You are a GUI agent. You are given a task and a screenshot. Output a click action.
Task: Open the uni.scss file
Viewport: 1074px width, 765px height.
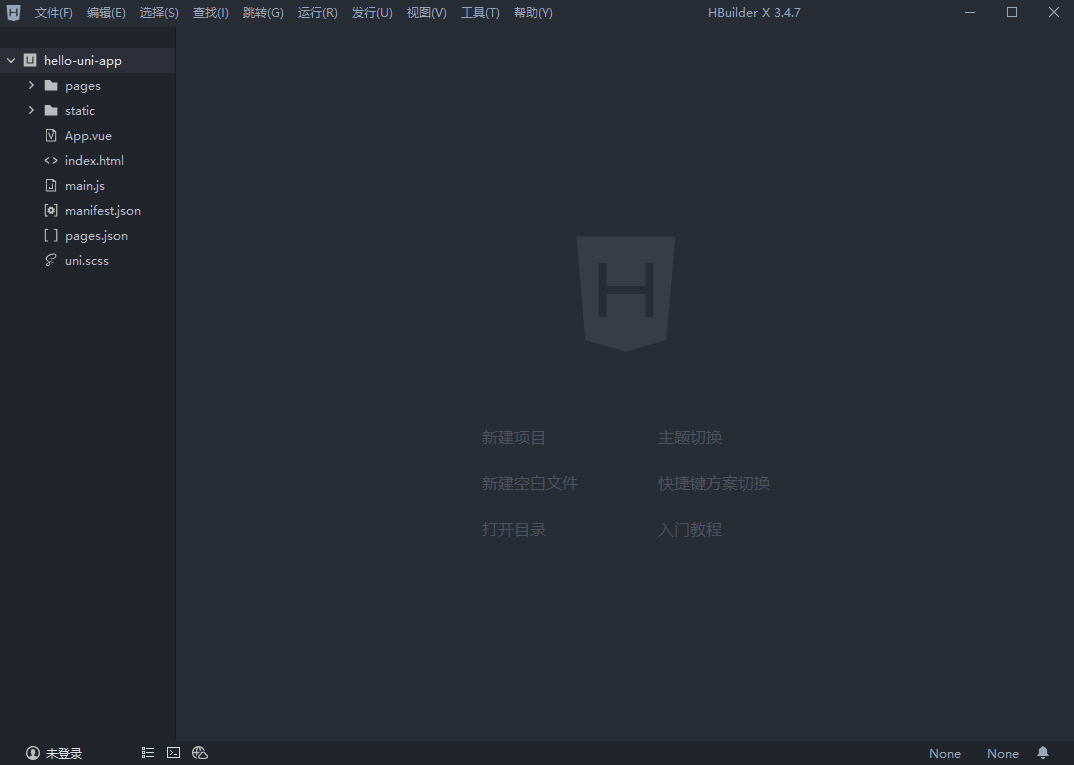[x=87, y=260]
